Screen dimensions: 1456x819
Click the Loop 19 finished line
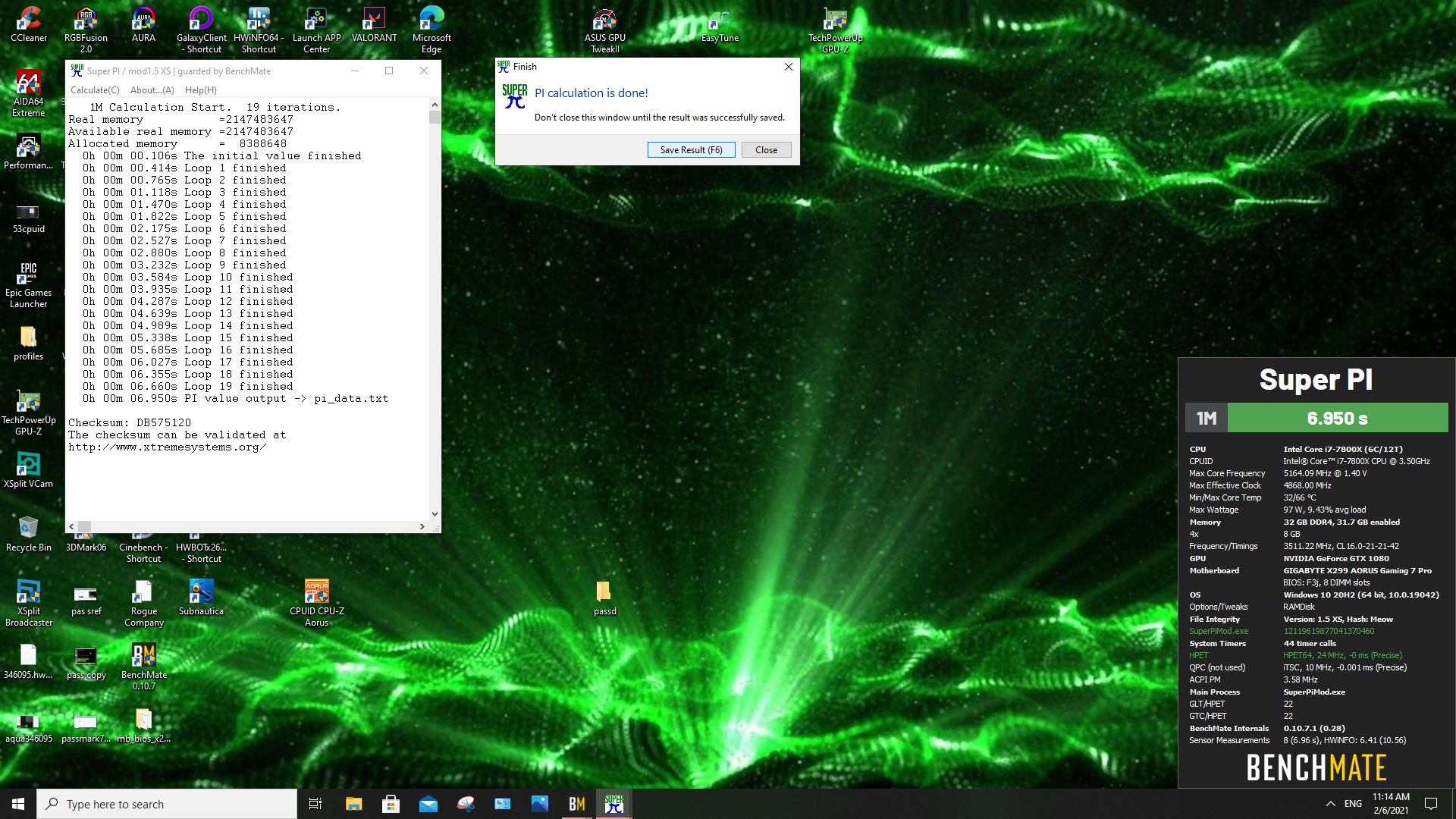coord(188,386)
